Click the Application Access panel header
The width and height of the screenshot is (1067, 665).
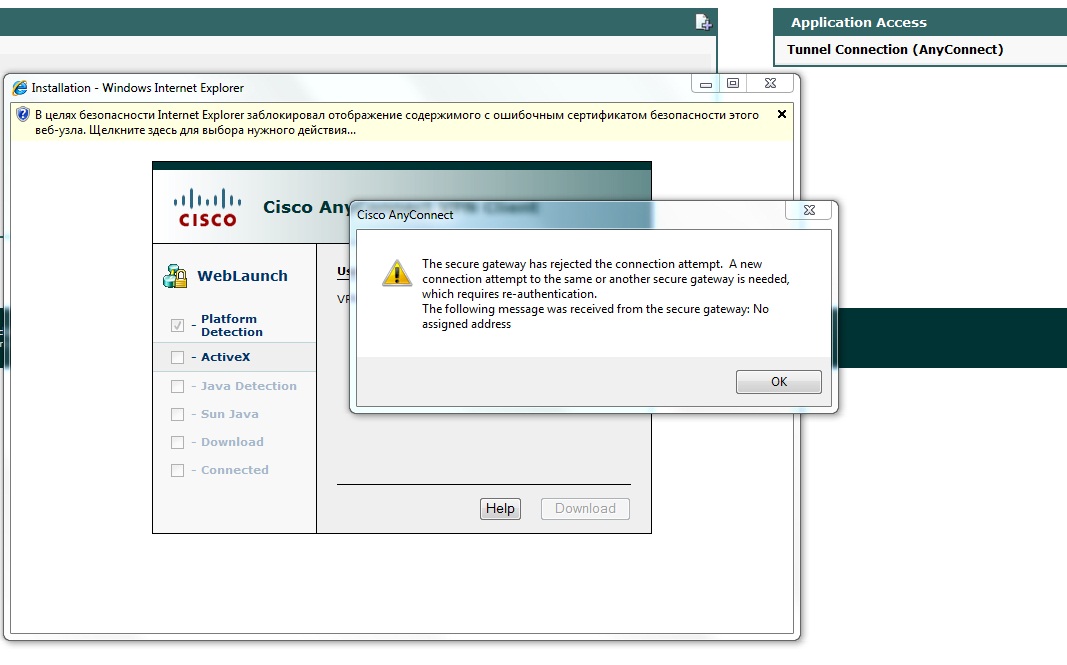point(920,22)
